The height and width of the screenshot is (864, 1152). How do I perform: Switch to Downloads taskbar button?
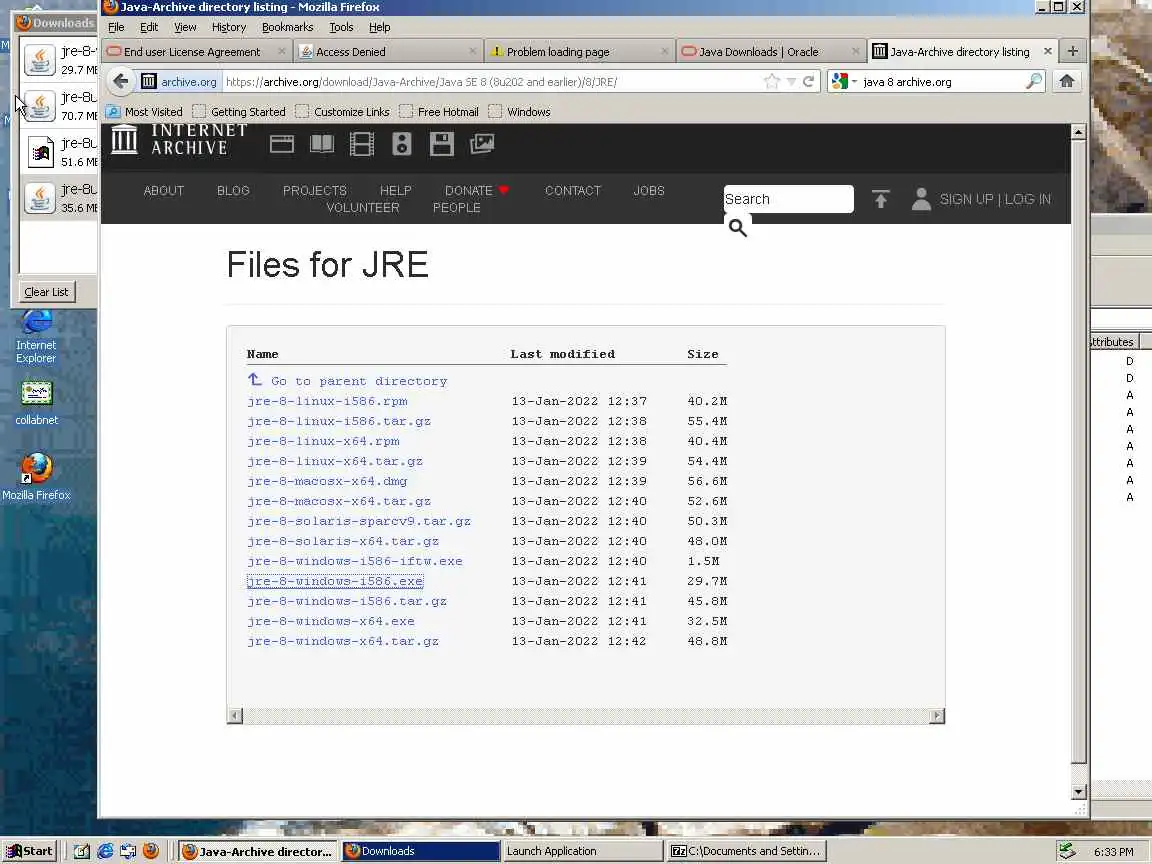pos(421,851)
